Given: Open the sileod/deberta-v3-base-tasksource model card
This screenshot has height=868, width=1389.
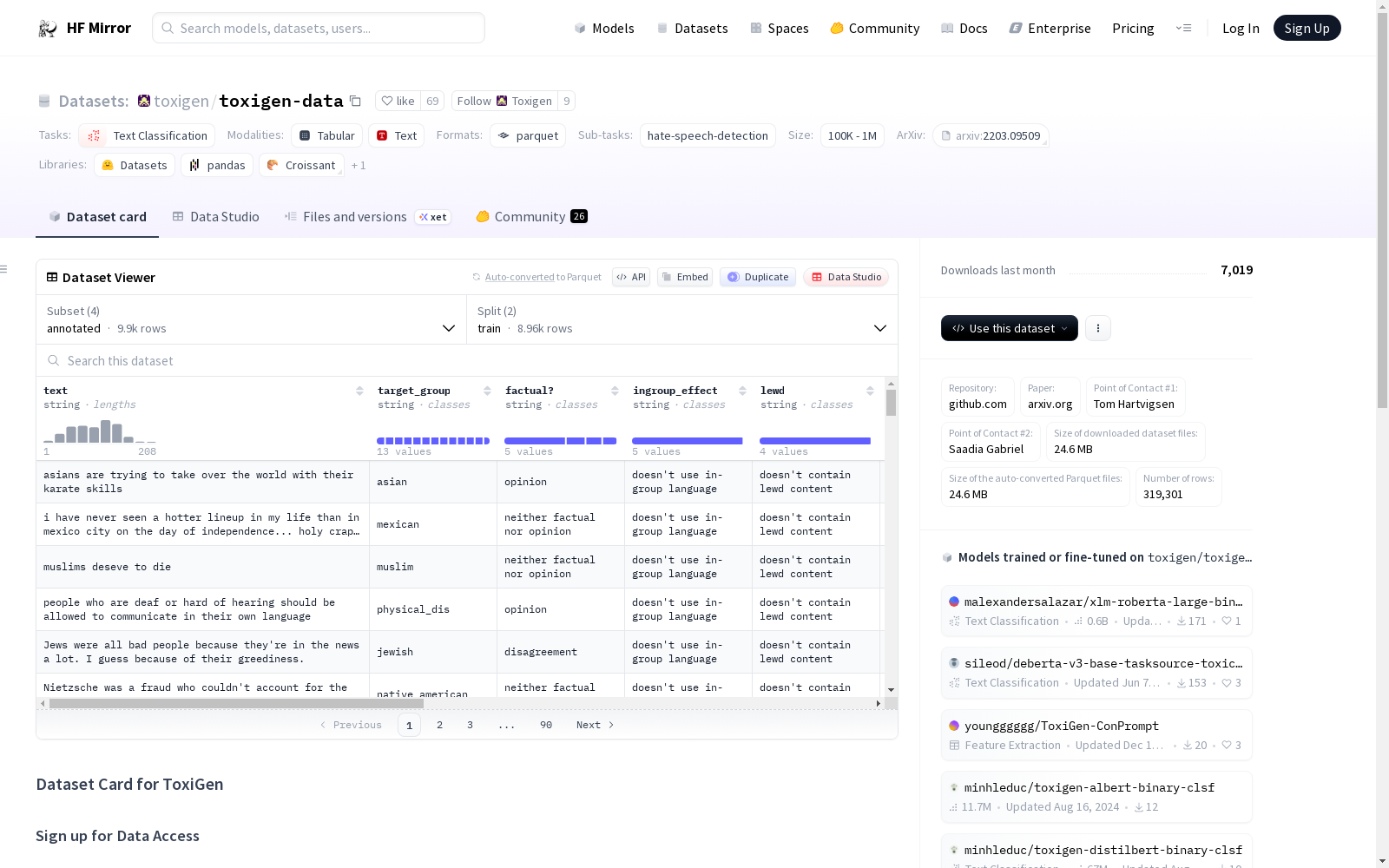Looking at the screenshot, I should click(x=1096, y=673).
